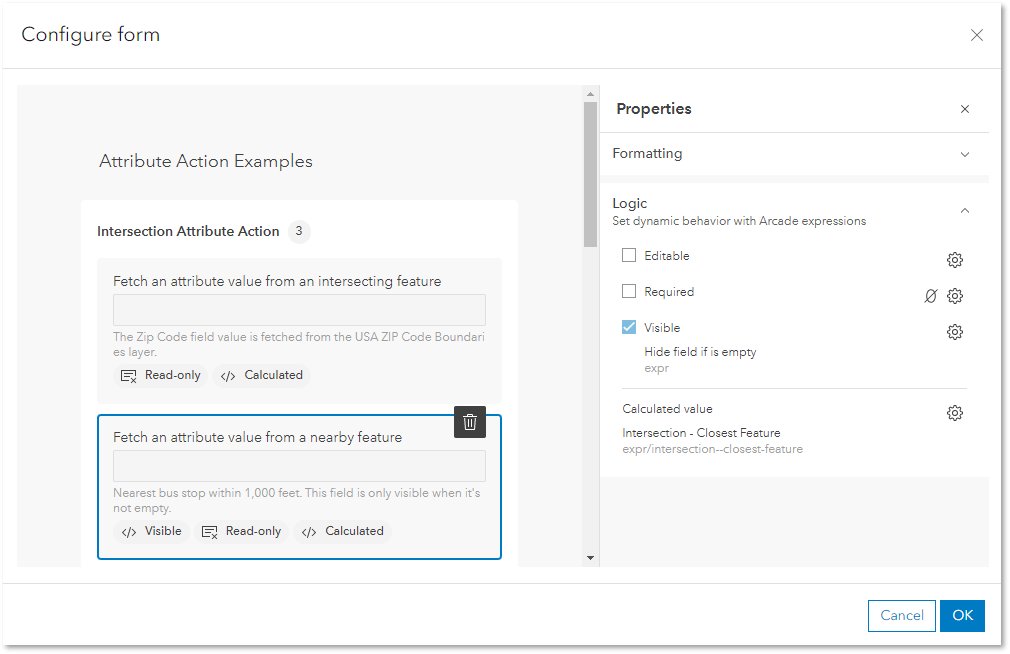
Task: Delete the nearby feature field with trash icon
Action: (470, 422)
